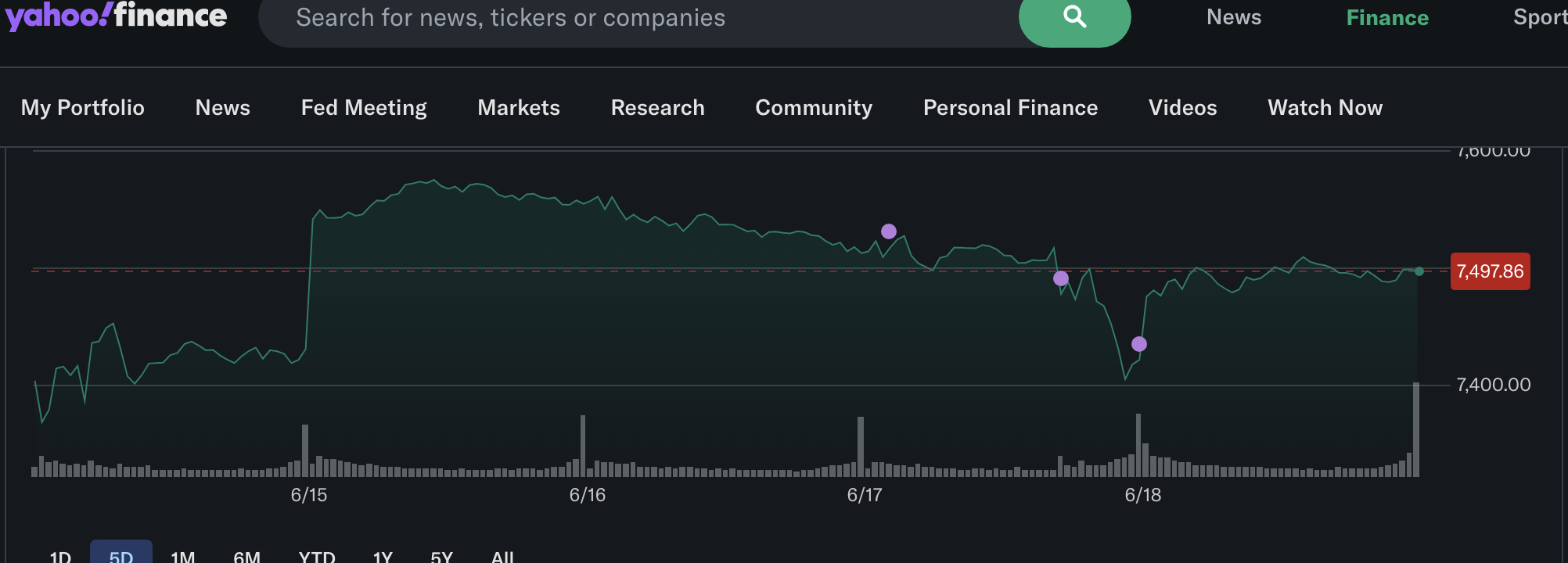This screenshot has height=563, width=1568.
Task: Open News in the navigation bar
Action: coord(223,108)
